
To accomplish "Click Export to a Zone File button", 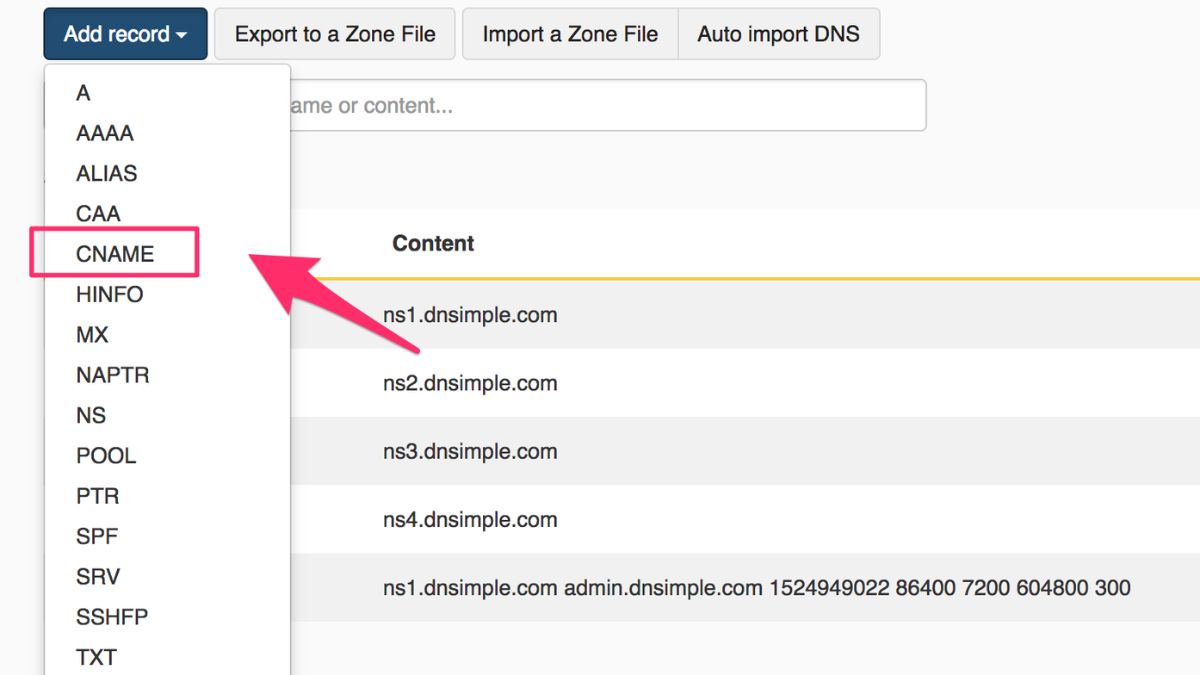I will click(x=335, y=34).
